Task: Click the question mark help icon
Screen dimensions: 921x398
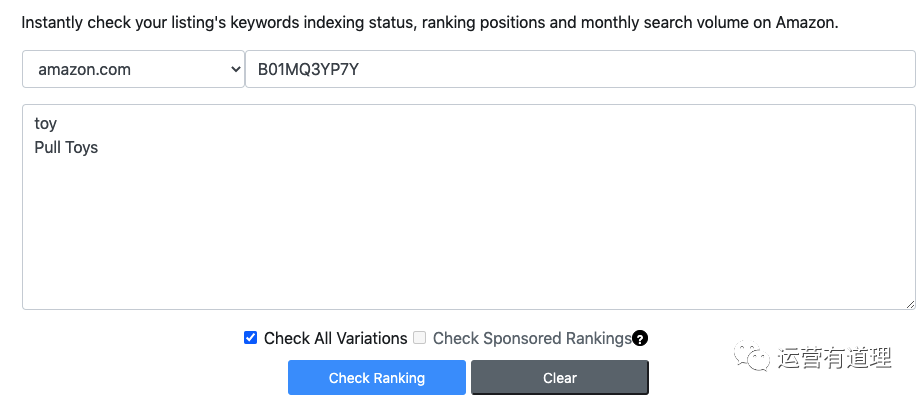Action: pos(640,339)
